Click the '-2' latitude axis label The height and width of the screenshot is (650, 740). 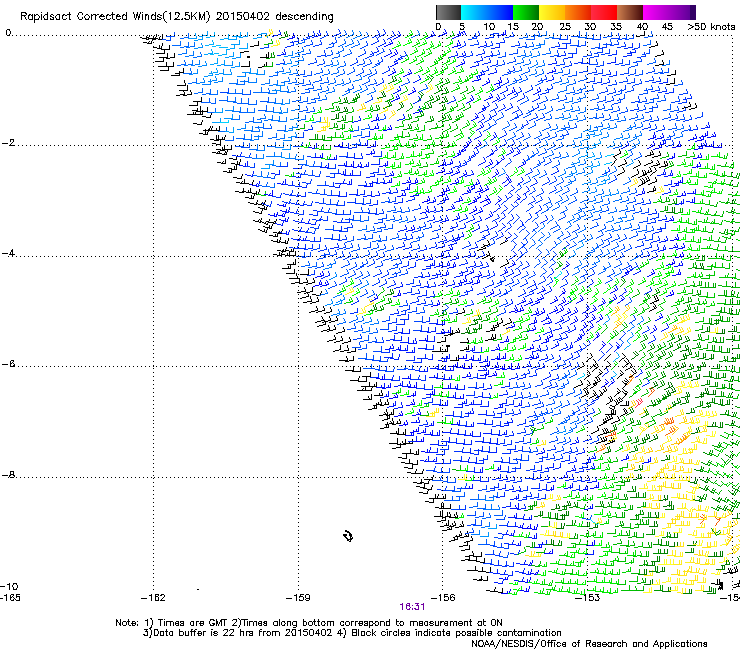8,143
